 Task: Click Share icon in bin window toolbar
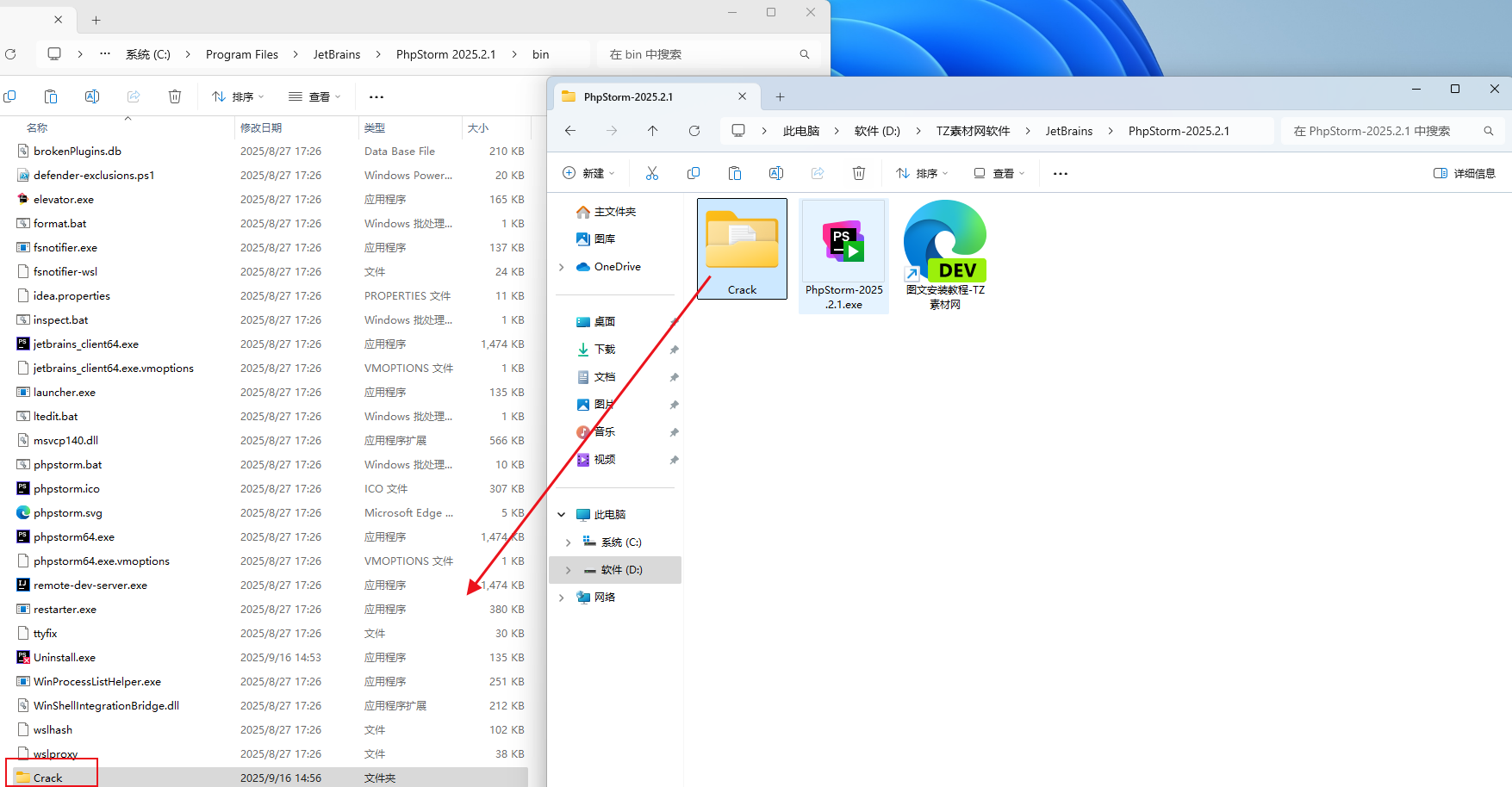point(134,96)
